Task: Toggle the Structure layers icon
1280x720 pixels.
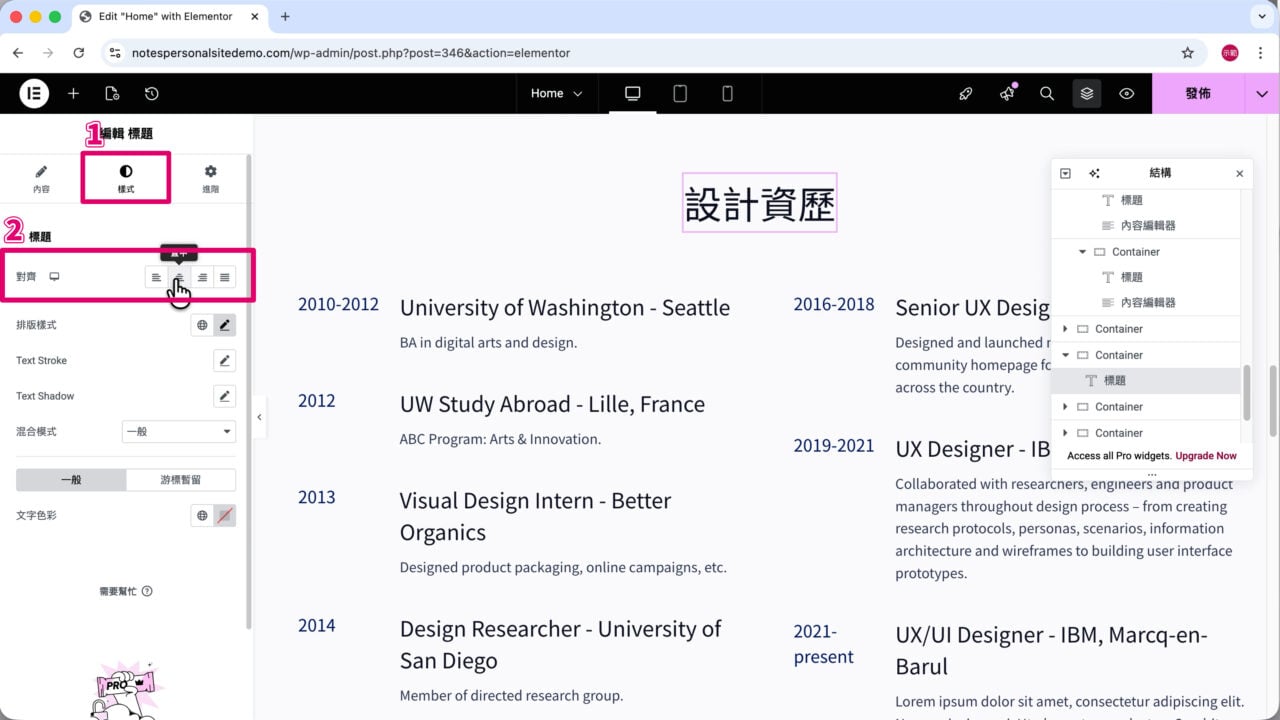Action: tap(1087, 93)
